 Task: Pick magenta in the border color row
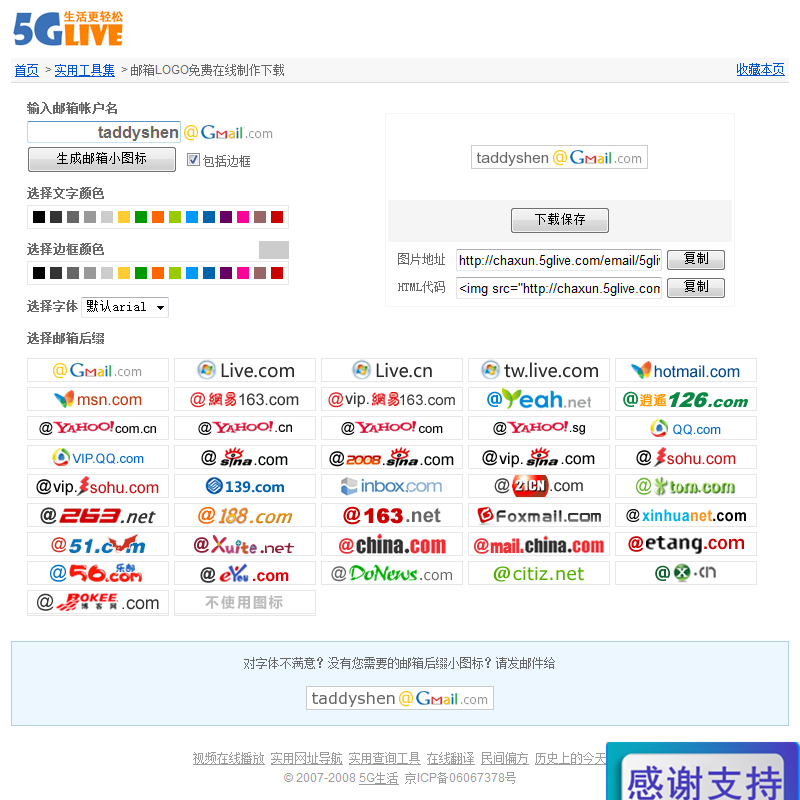click(x=243, y=273)
